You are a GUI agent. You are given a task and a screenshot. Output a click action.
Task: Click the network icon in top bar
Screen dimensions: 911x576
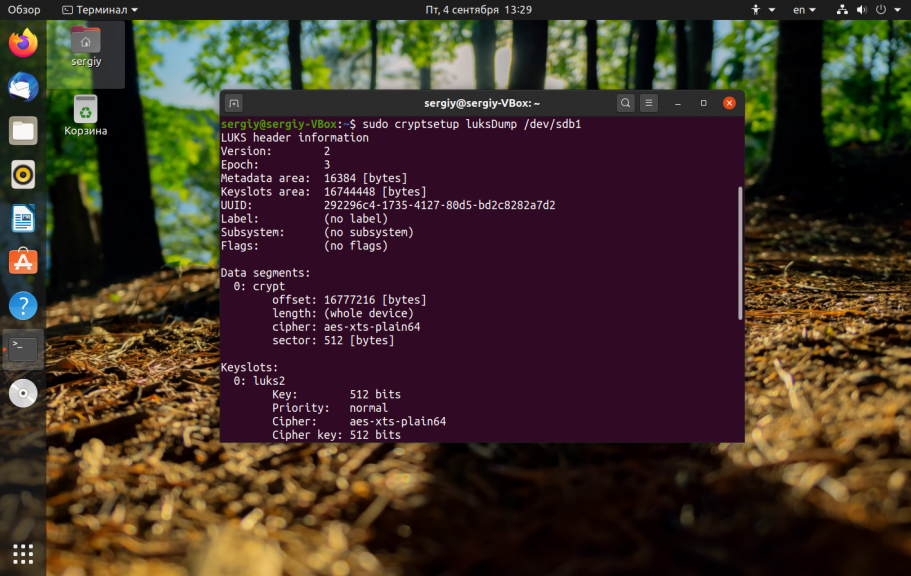[x=842, y=10]
